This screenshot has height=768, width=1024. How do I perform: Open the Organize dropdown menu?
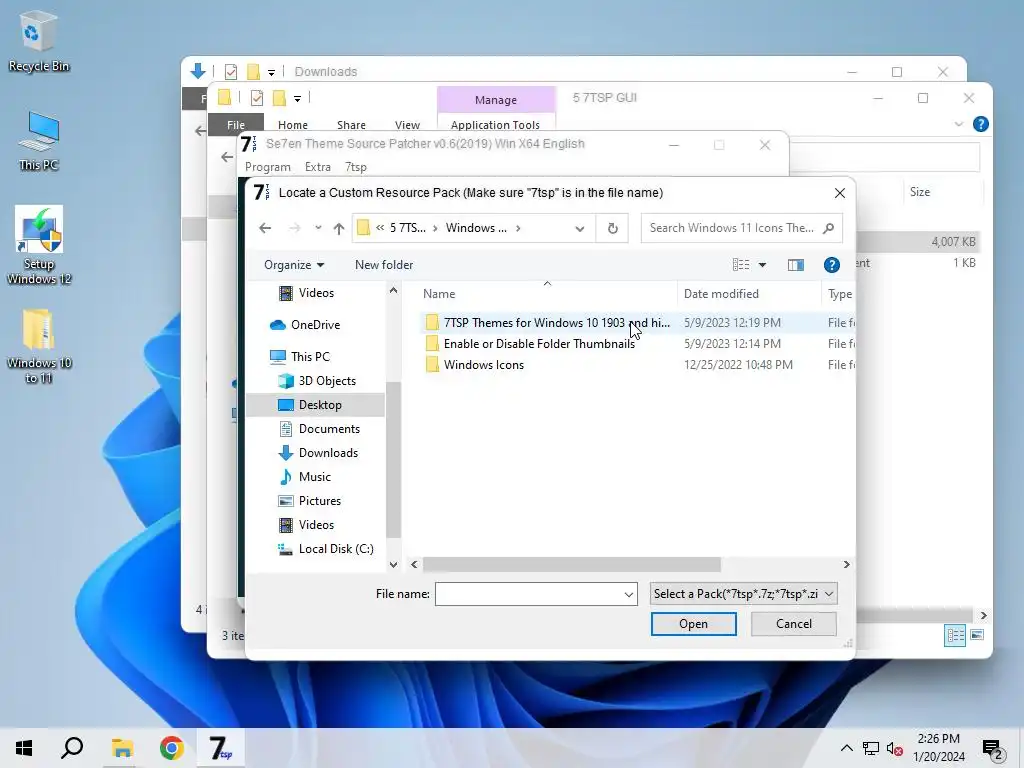tap(294, 264)
